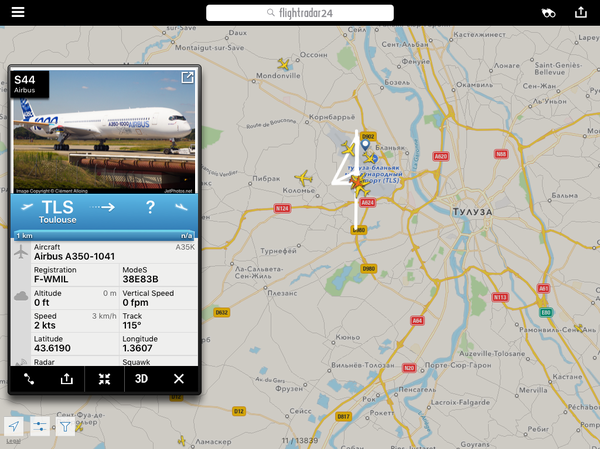Select the TLS Toulouse departure airport

point(57,211)
